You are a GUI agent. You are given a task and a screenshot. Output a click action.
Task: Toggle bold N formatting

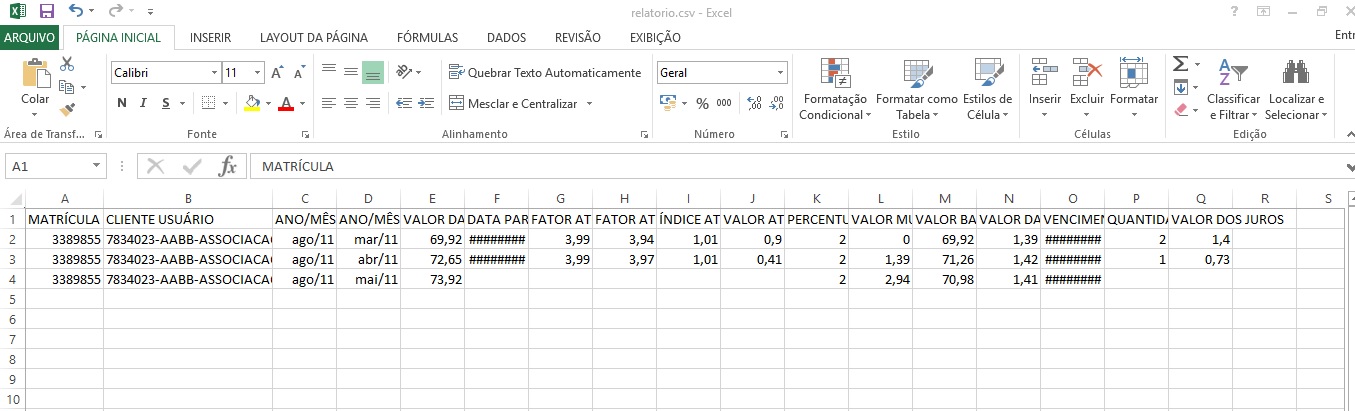(x=122, y=103)
